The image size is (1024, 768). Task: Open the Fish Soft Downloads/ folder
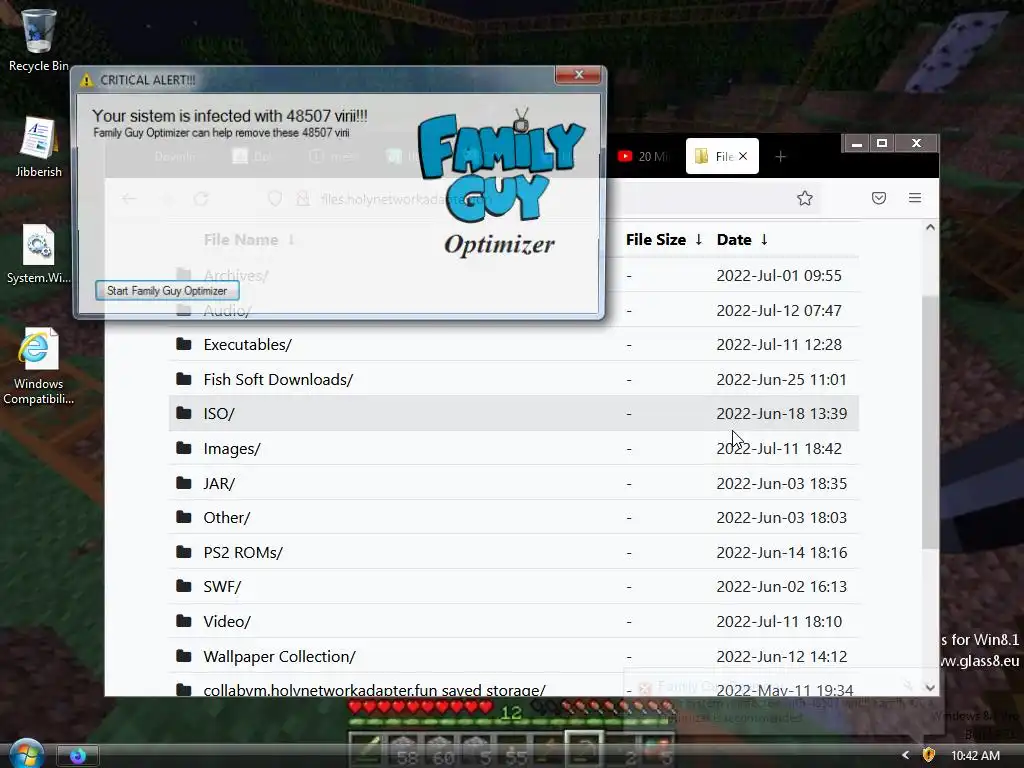pos(278,379)
